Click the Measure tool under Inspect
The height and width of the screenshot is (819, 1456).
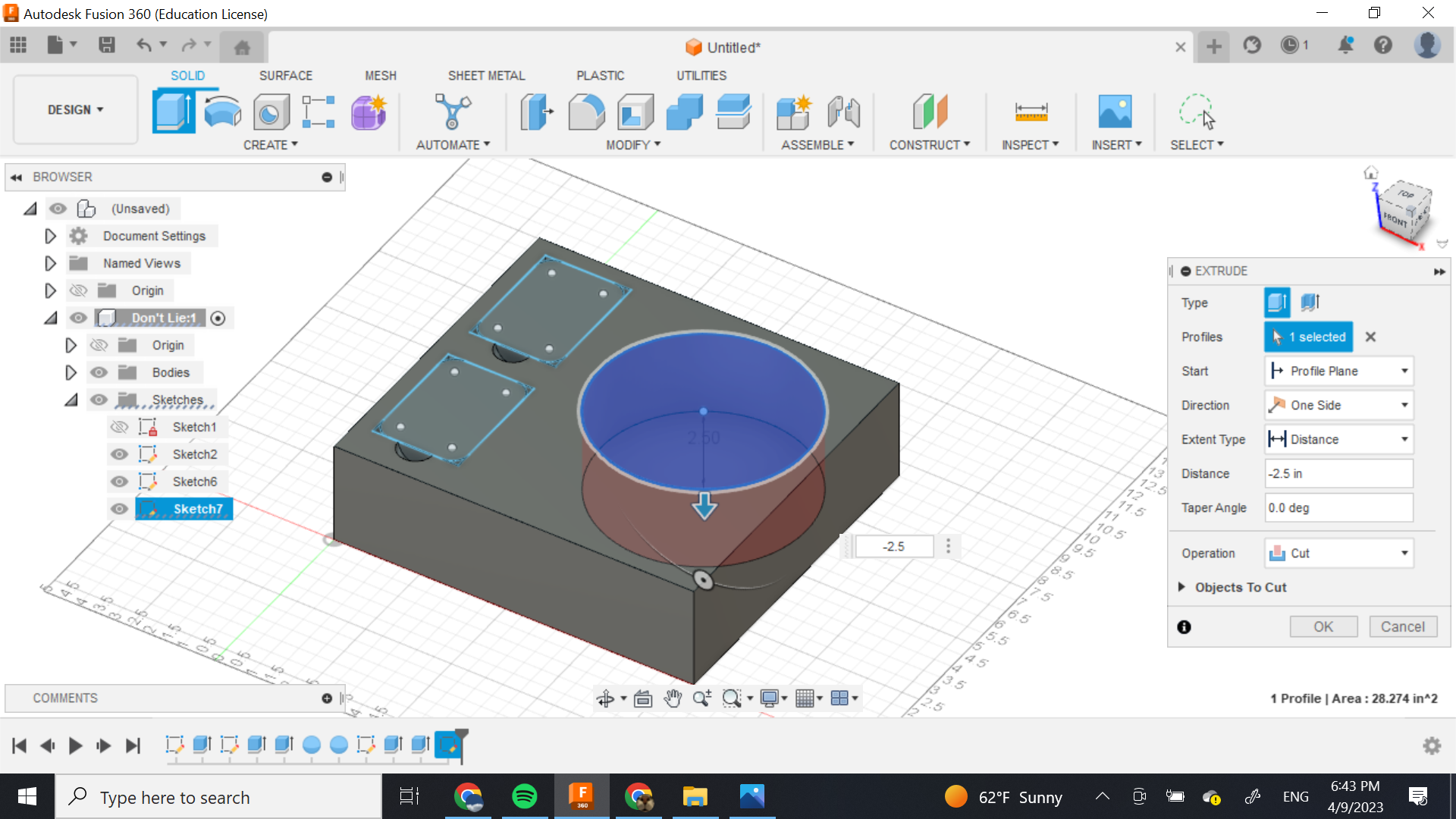[1031, 111]
